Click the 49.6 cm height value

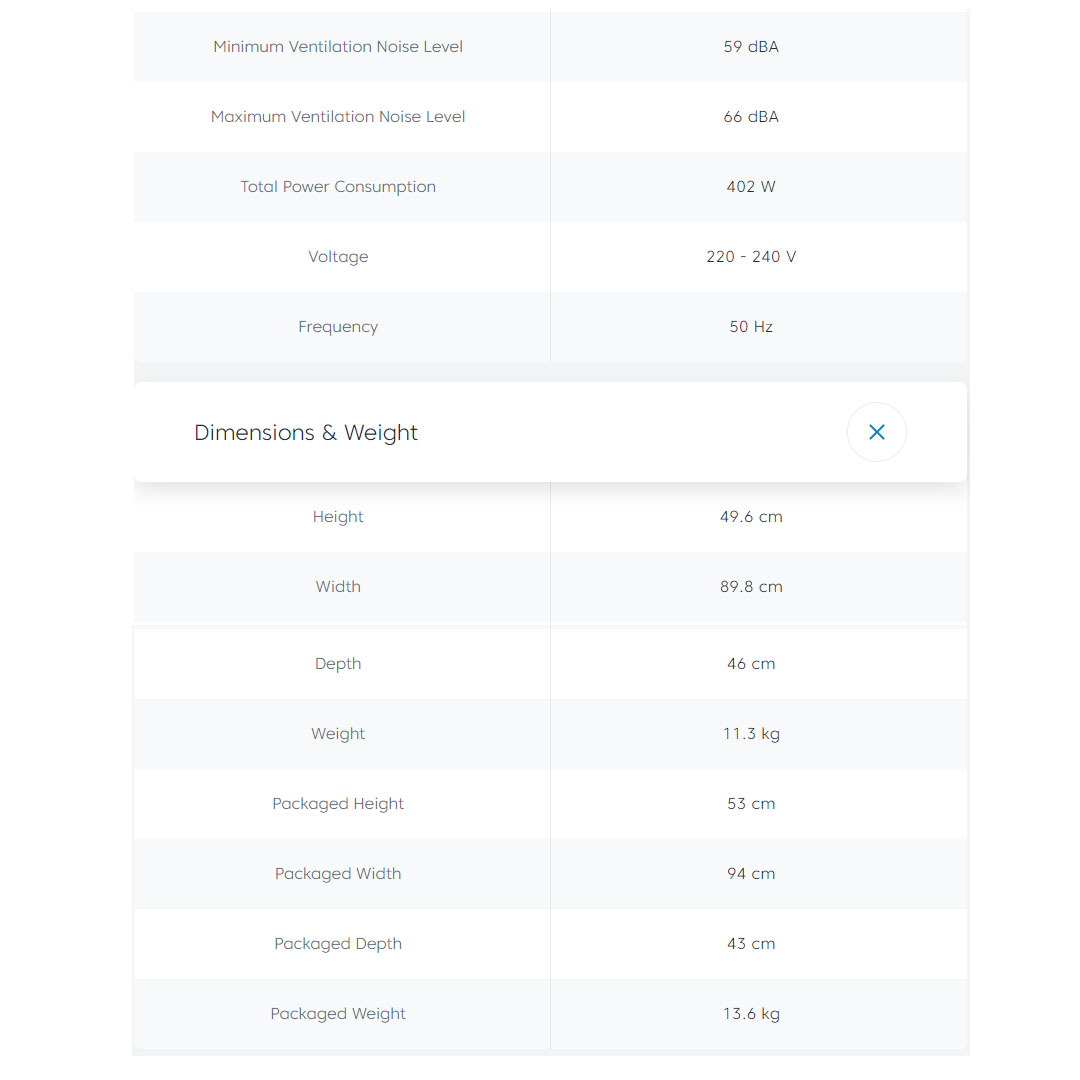pos(751,517)
